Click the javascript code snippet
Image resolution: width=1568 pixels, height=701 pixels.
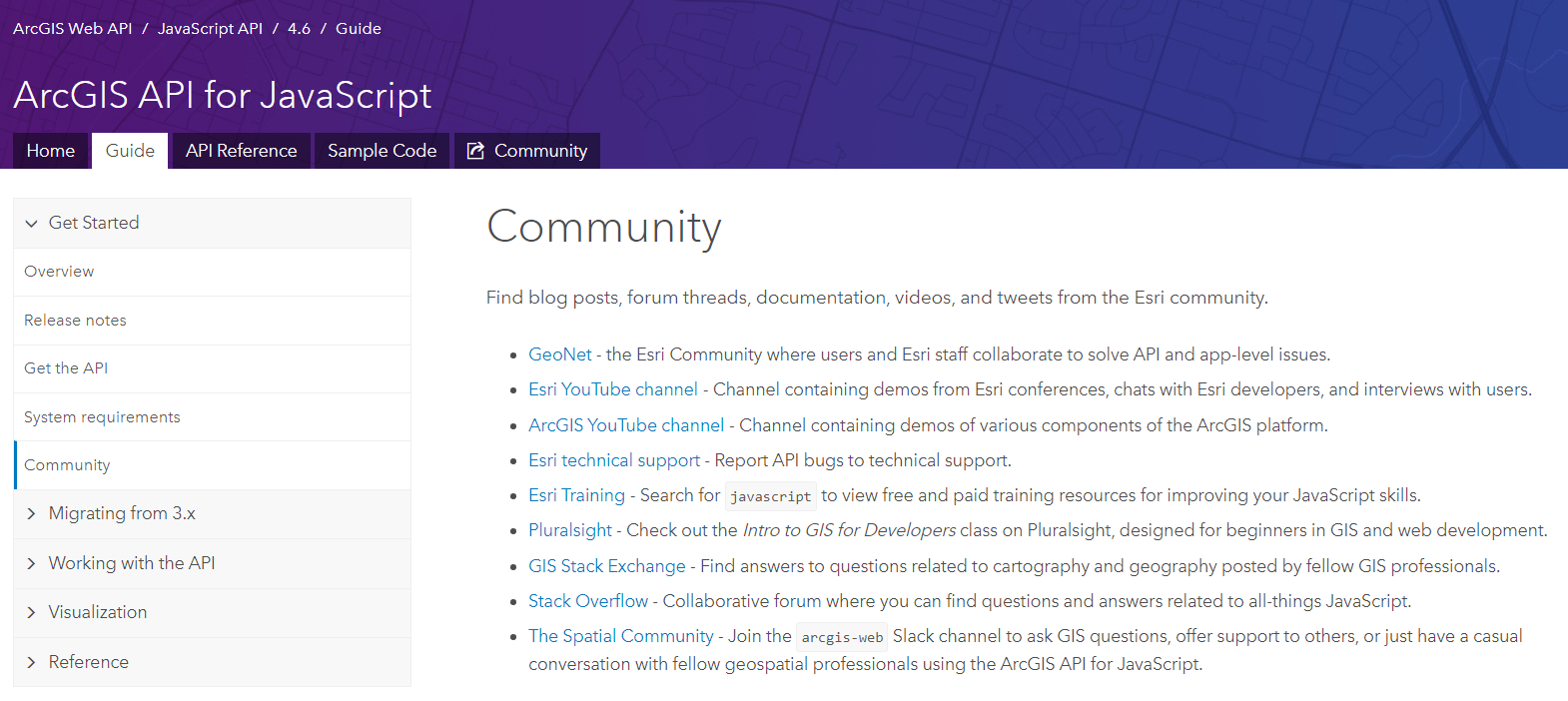coord(771,496)
